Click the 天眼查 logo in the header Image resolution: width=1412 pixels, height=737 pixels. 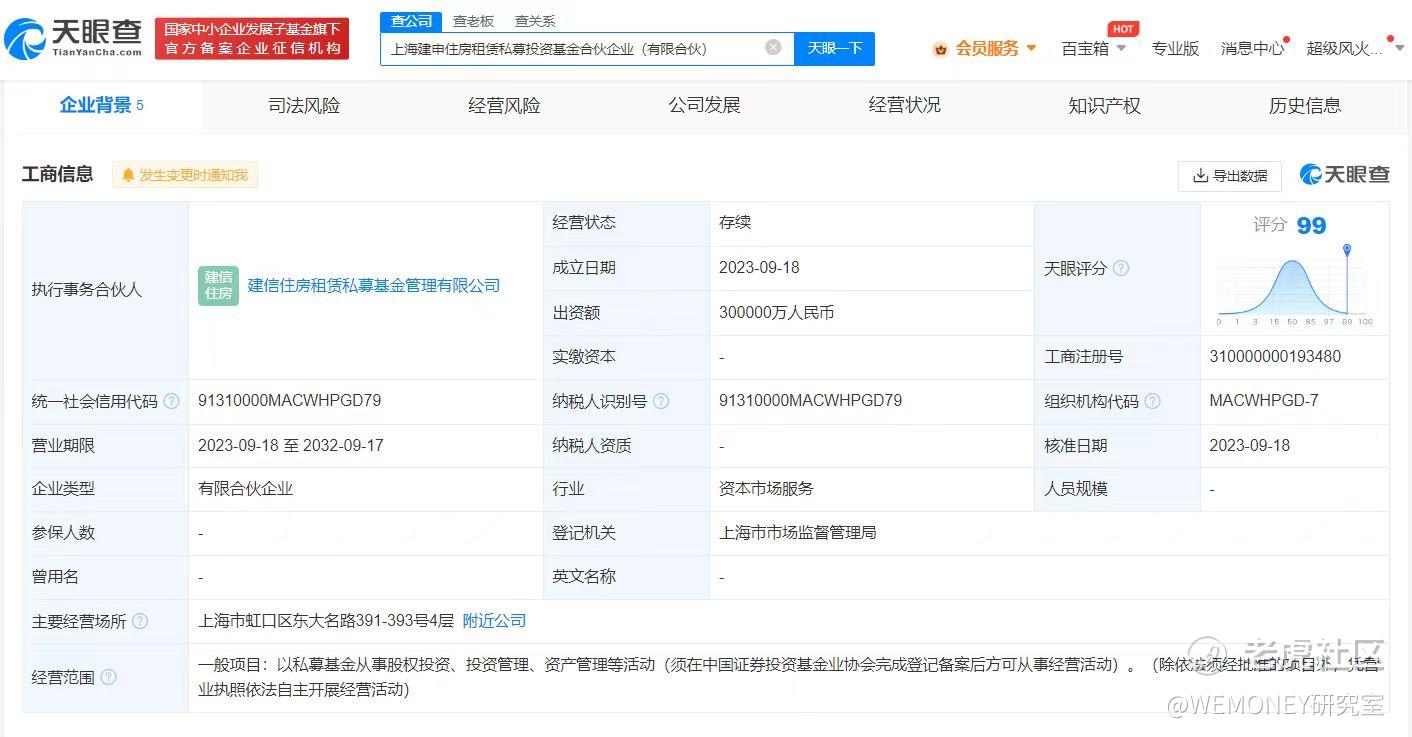click(x=73, y=38)
